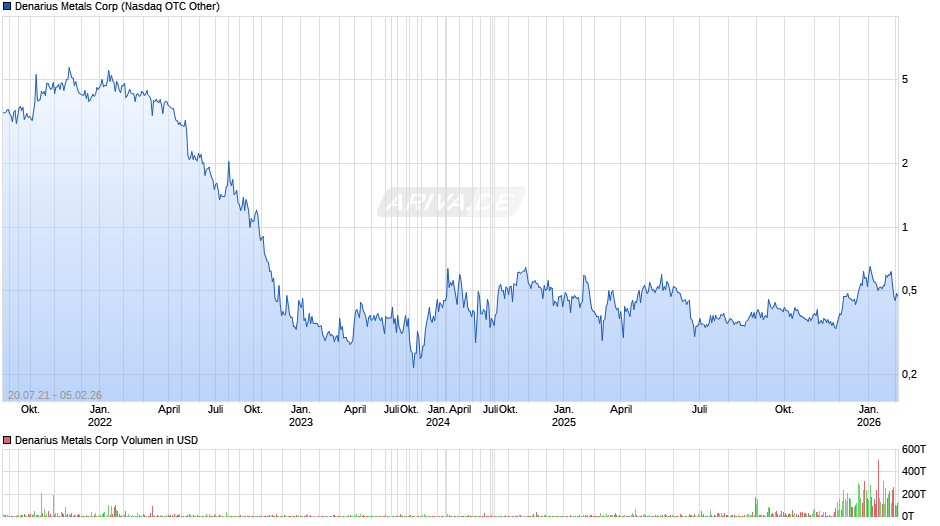Click the 'Juli' label following Jan. 2025

700,410
